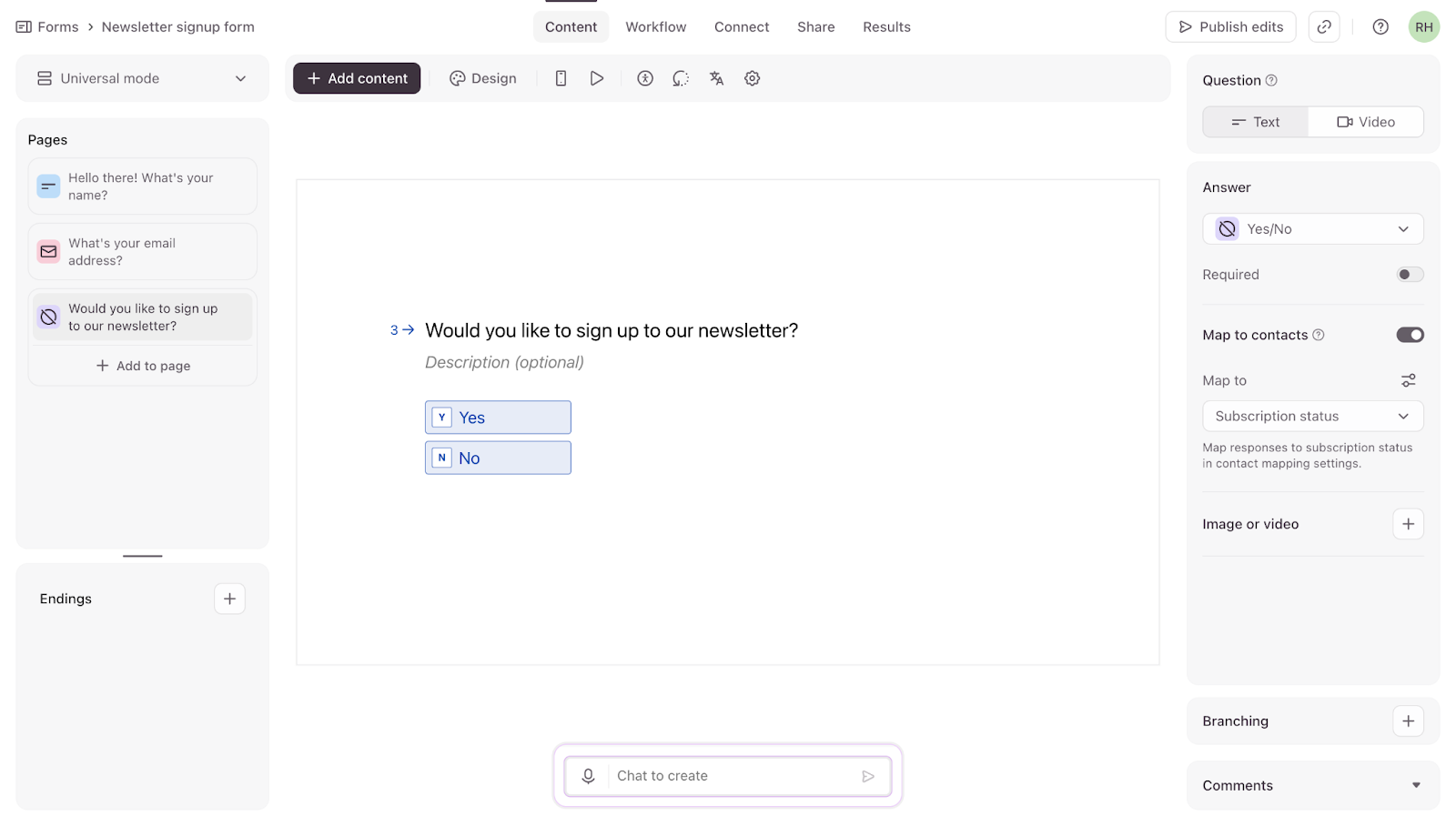The height and width of the screenshot is (826, 1456).
Task: Switch question type to Video
Action: click(1365, 122)
